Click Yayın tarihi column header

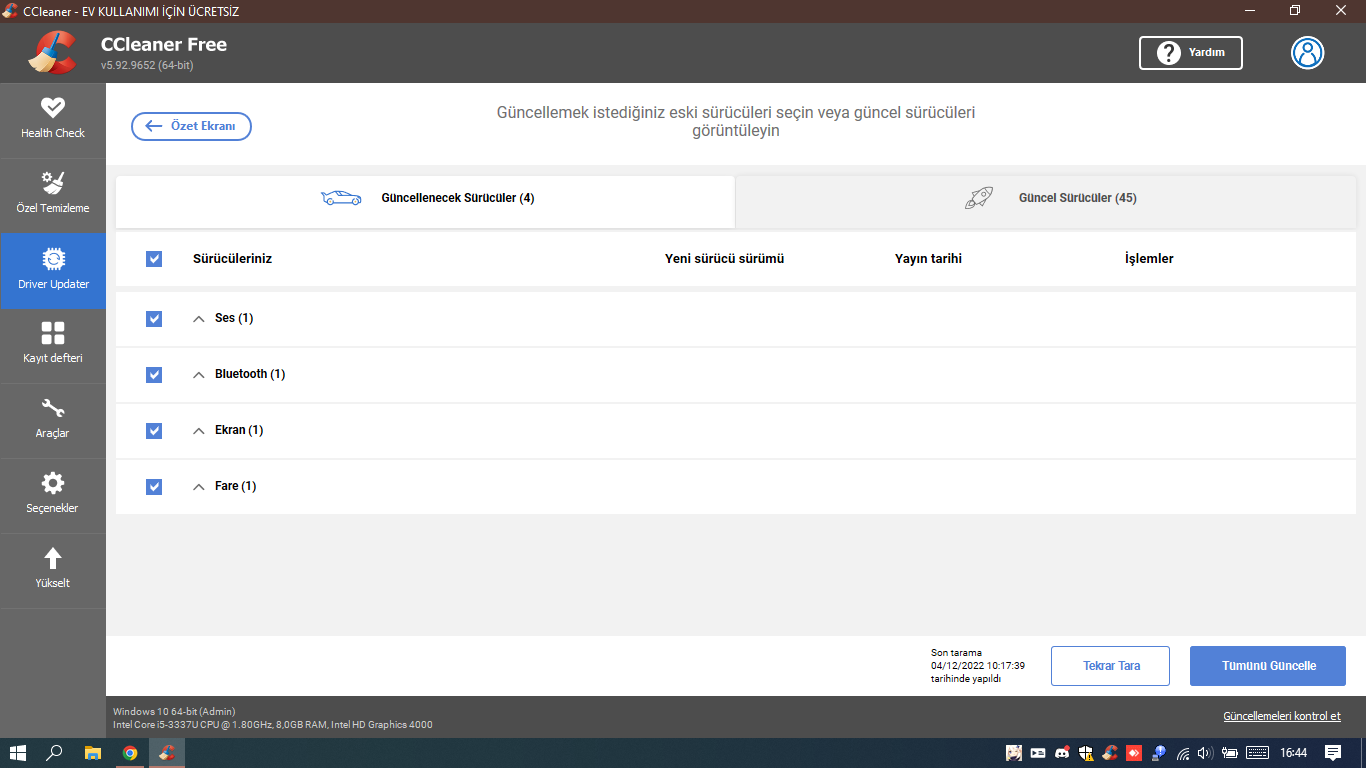(x=928, y=259)
